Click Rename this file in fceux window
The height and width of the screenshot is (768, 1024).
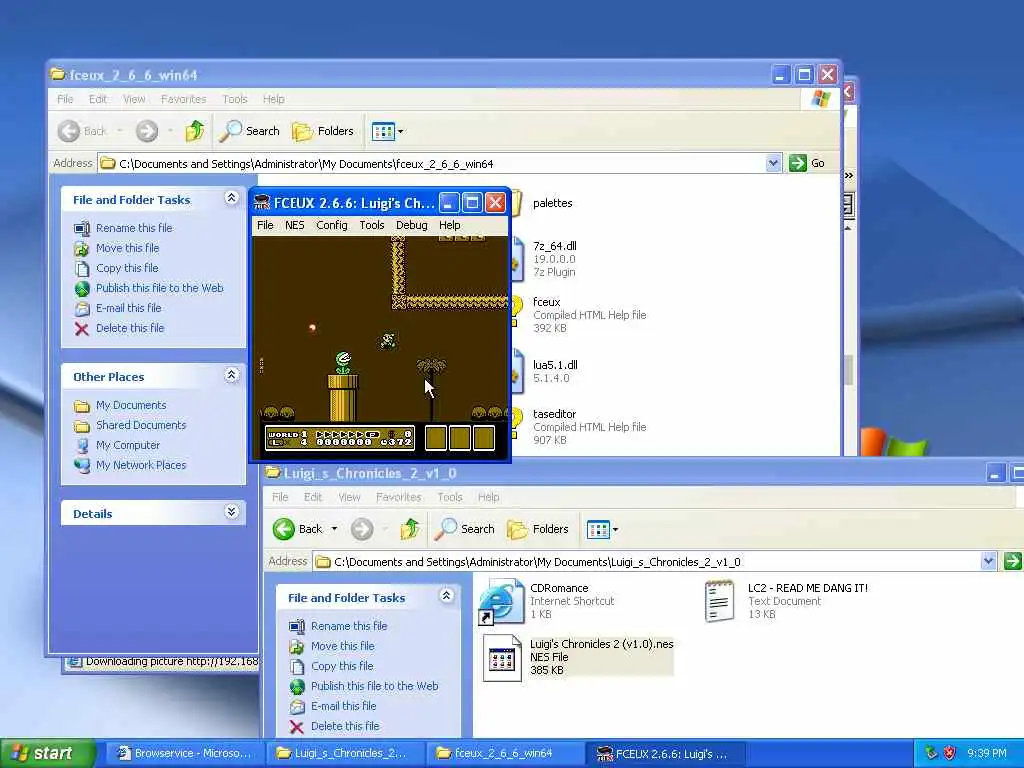coord(134,228)
